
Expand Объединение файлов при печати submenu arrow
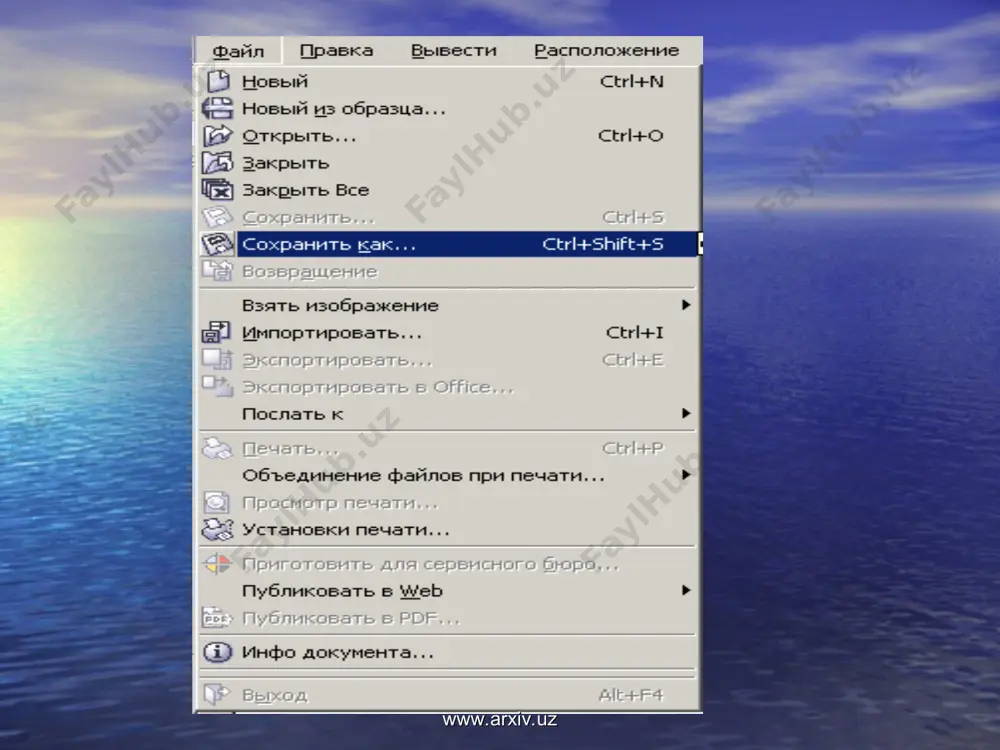click(x=686, y=474)
